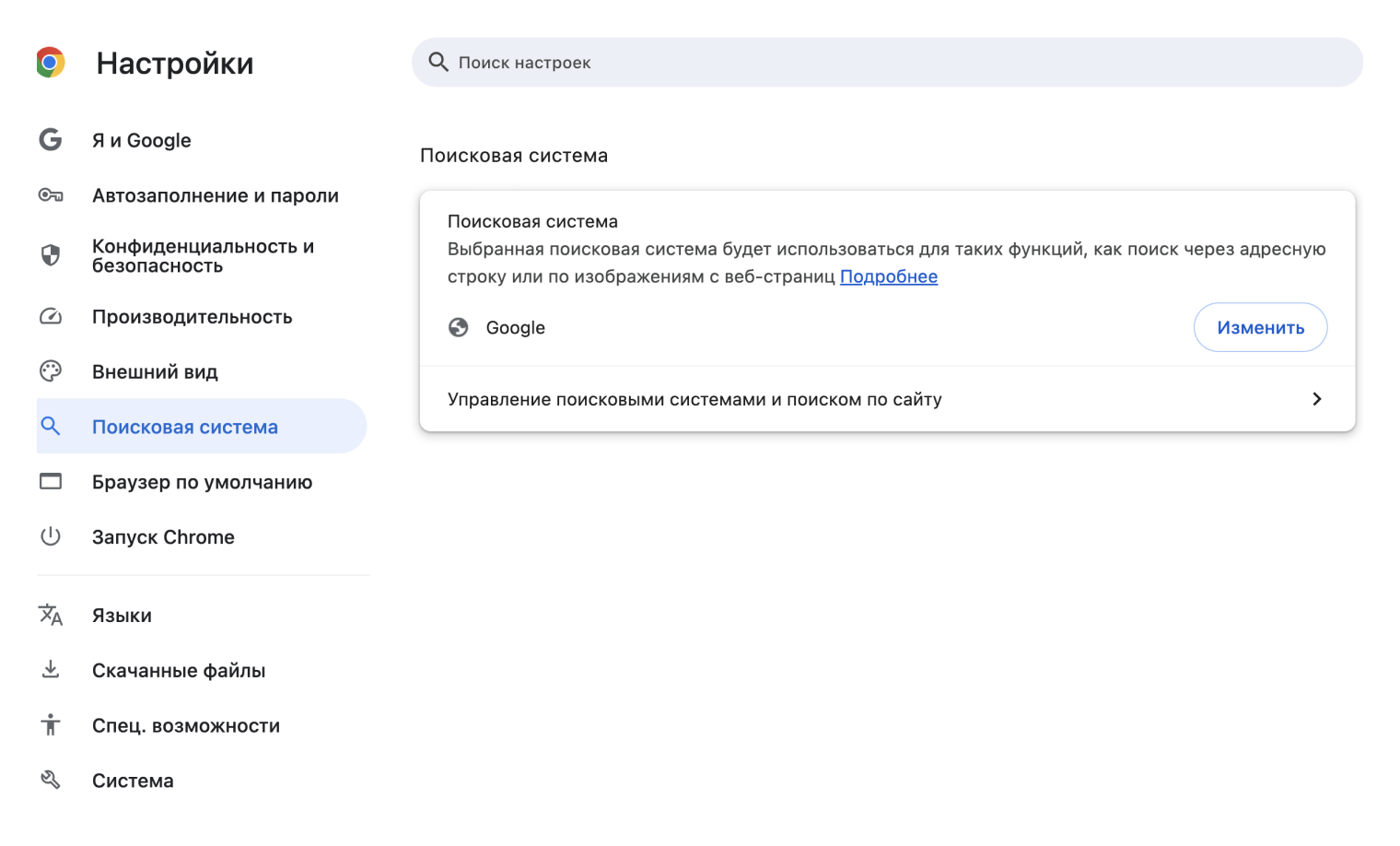Focus the Поиск настроек search field
The height and width of the screenshot is (846, 1400).
point(887,62)
